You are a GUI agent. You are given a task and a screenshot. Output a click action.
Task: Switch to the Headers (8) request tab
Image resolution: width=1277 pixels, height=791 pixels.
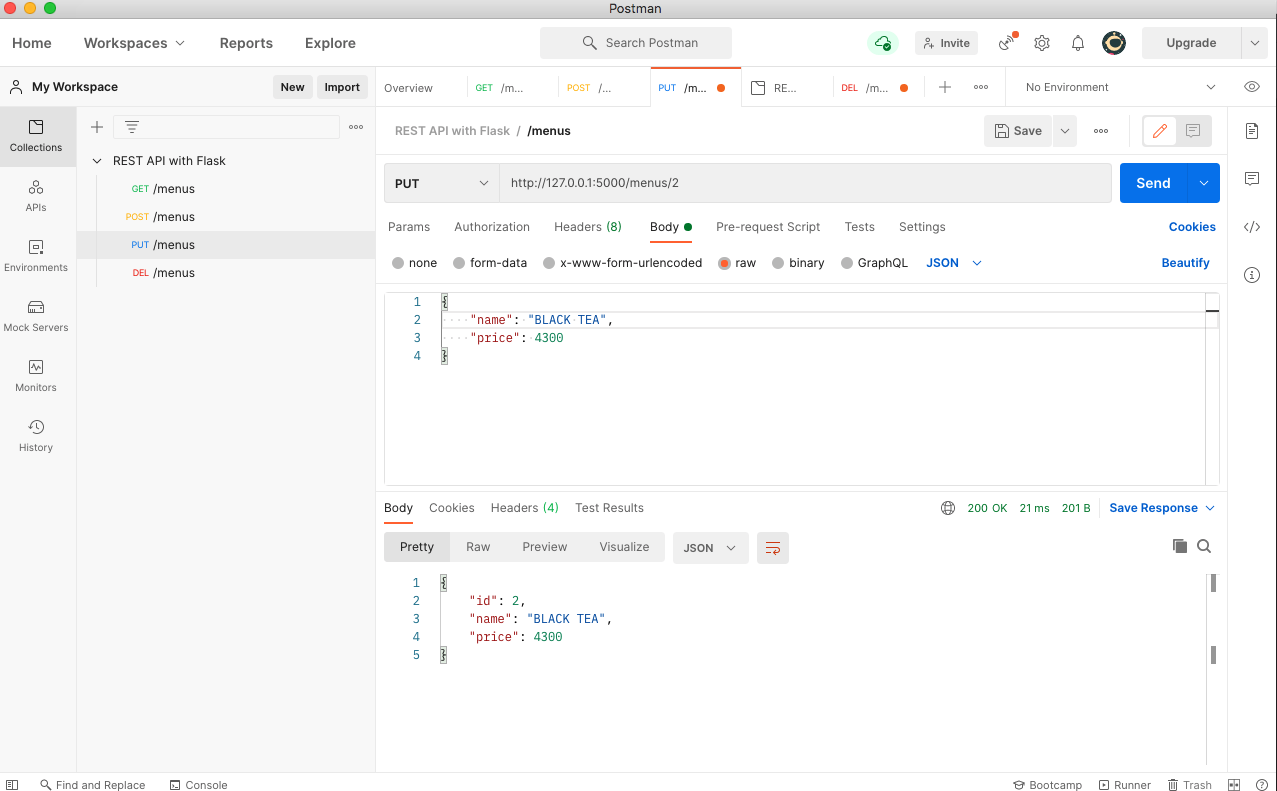click(x=588, y=227)
